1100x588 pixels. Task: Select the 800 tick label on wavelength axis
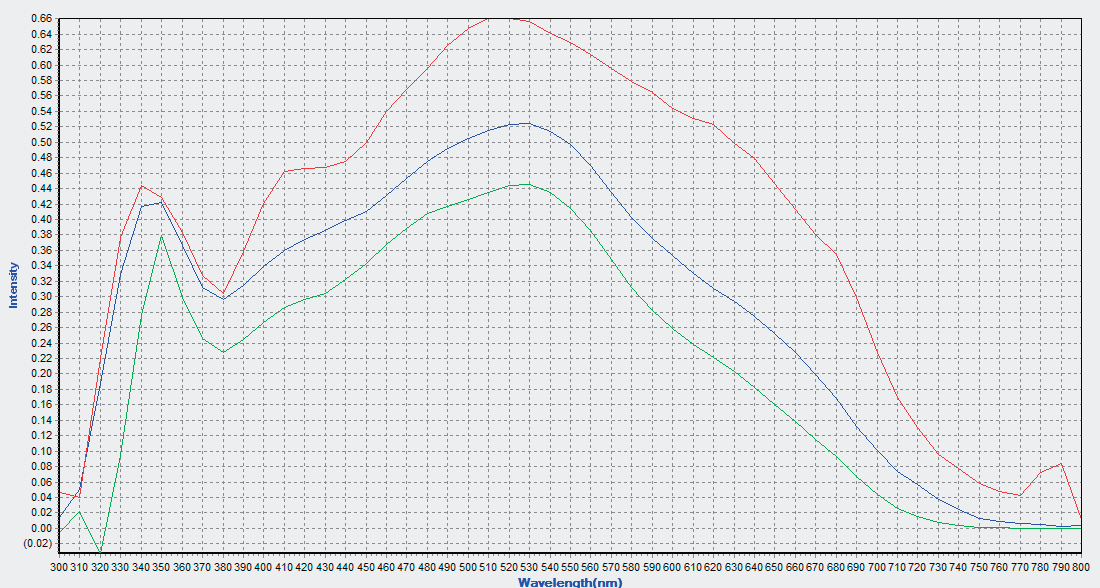coord(1081,566)
